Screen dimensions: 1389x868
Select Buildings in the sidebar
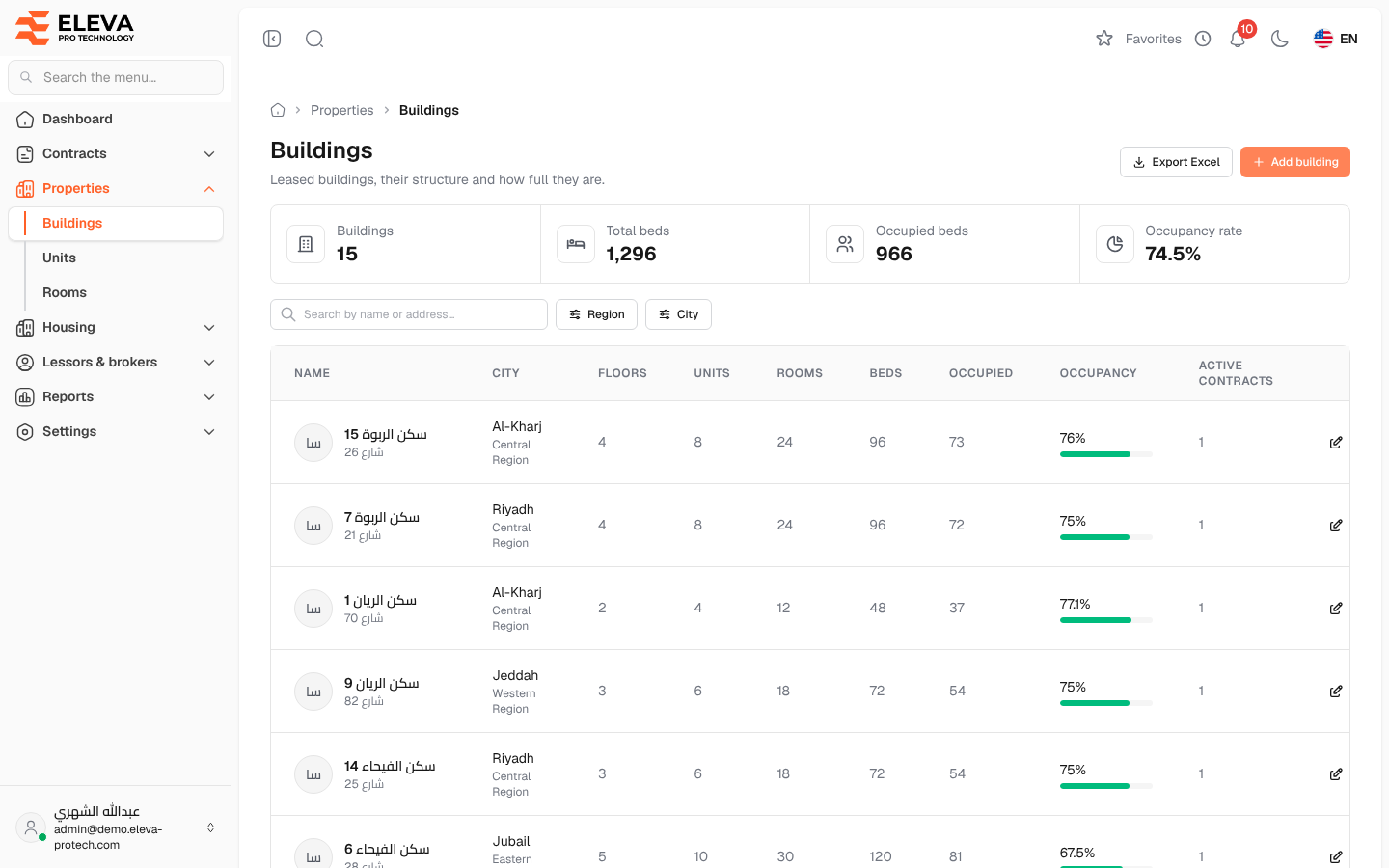pyautogui.click(x=116, y=224)
